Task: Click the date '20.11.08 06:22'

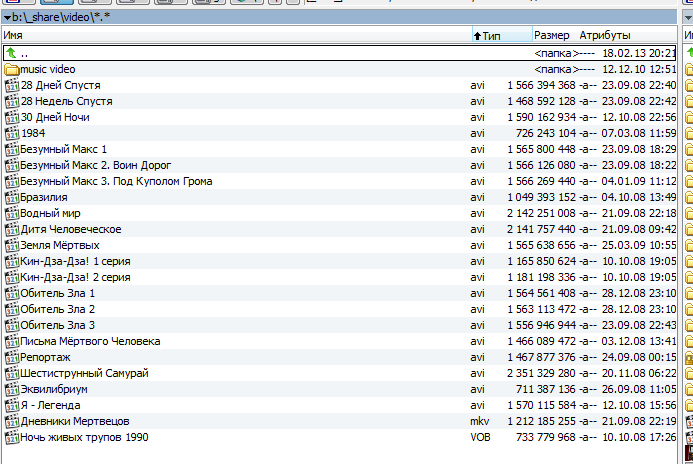Action: pyautogui.click(x=639, y=373)
